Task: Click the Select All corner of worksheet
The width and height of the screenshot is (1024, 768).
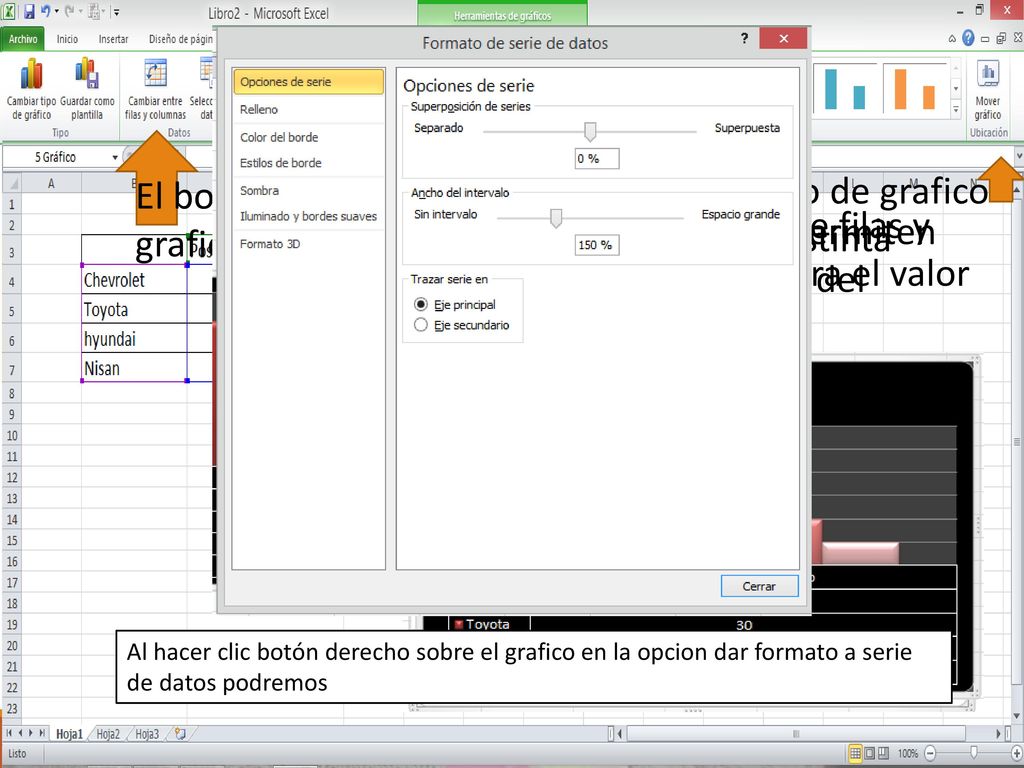Action: pos(11,184)
